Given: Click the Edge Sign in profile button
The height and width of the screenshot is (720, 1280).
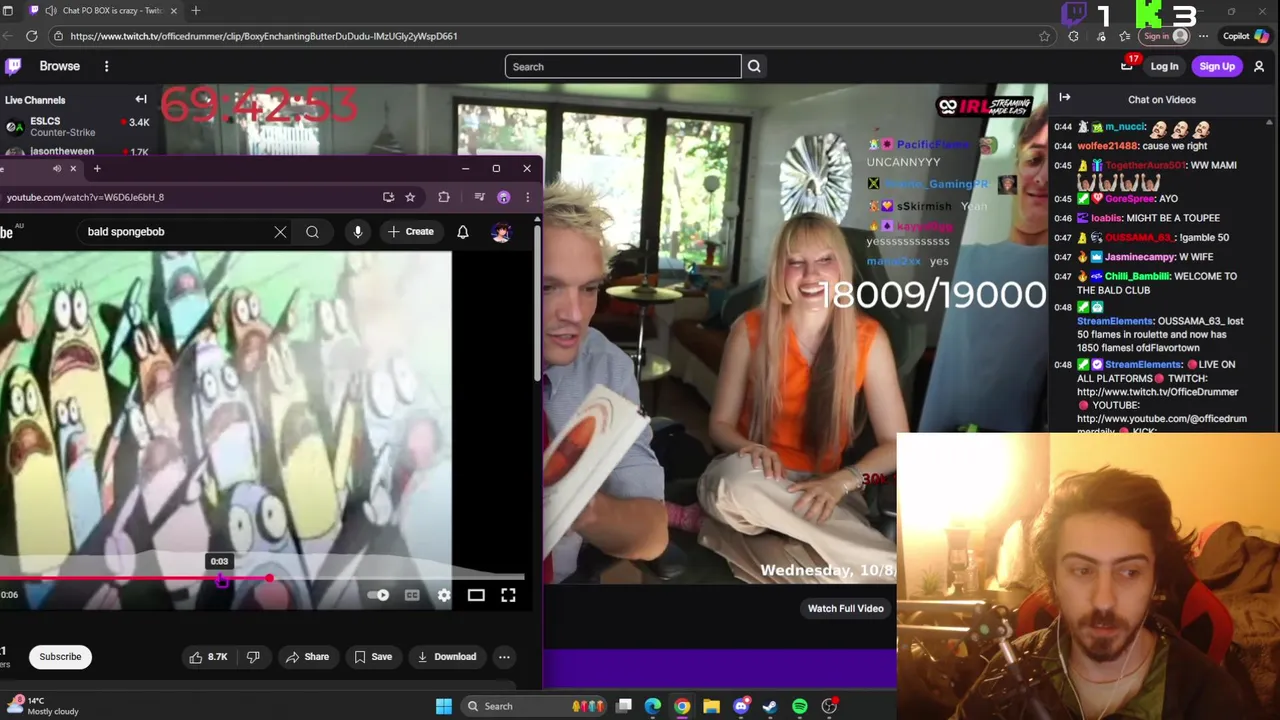Looking at the screenshot, I should 1165,36.
